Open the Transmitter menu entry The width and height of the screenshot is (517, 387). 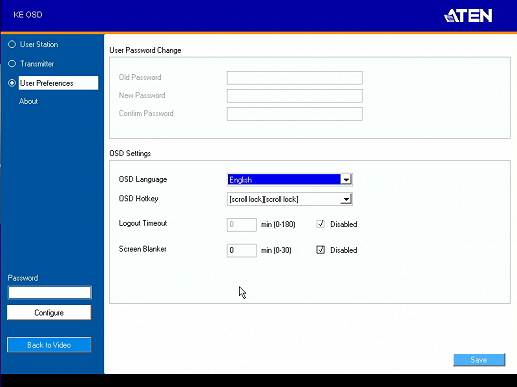[37, 63]
